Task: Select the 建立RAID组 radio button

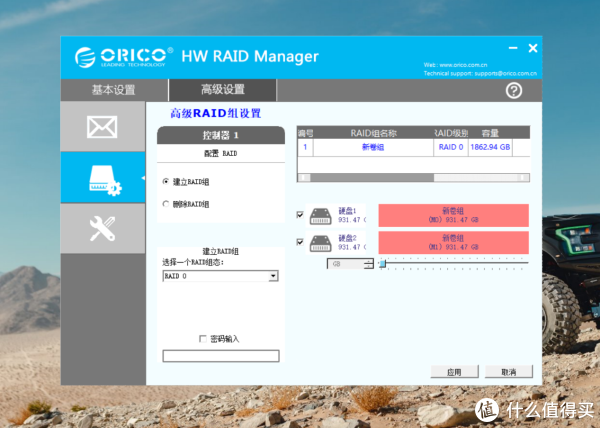Action: click(x=166, y=182)
